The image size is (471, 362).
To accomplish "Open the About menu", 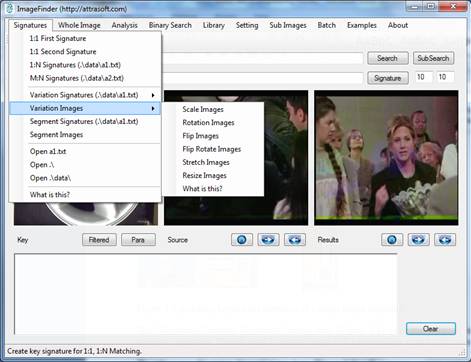I will 398,25.
